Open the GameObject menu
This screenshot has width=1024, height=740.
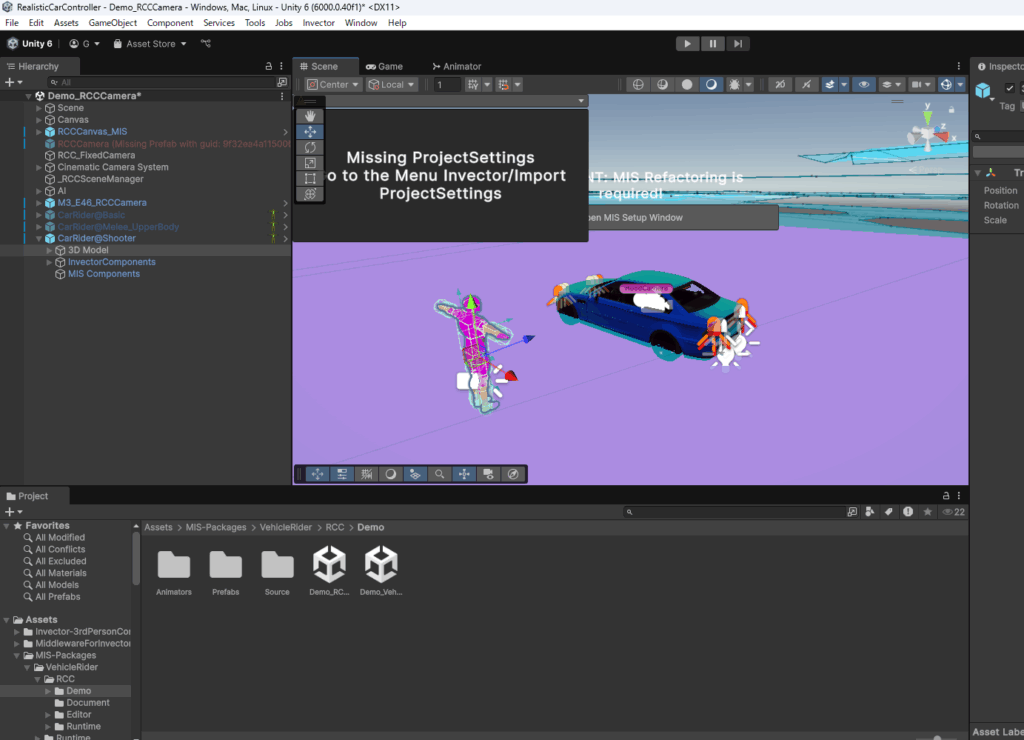tap(113, 22)
